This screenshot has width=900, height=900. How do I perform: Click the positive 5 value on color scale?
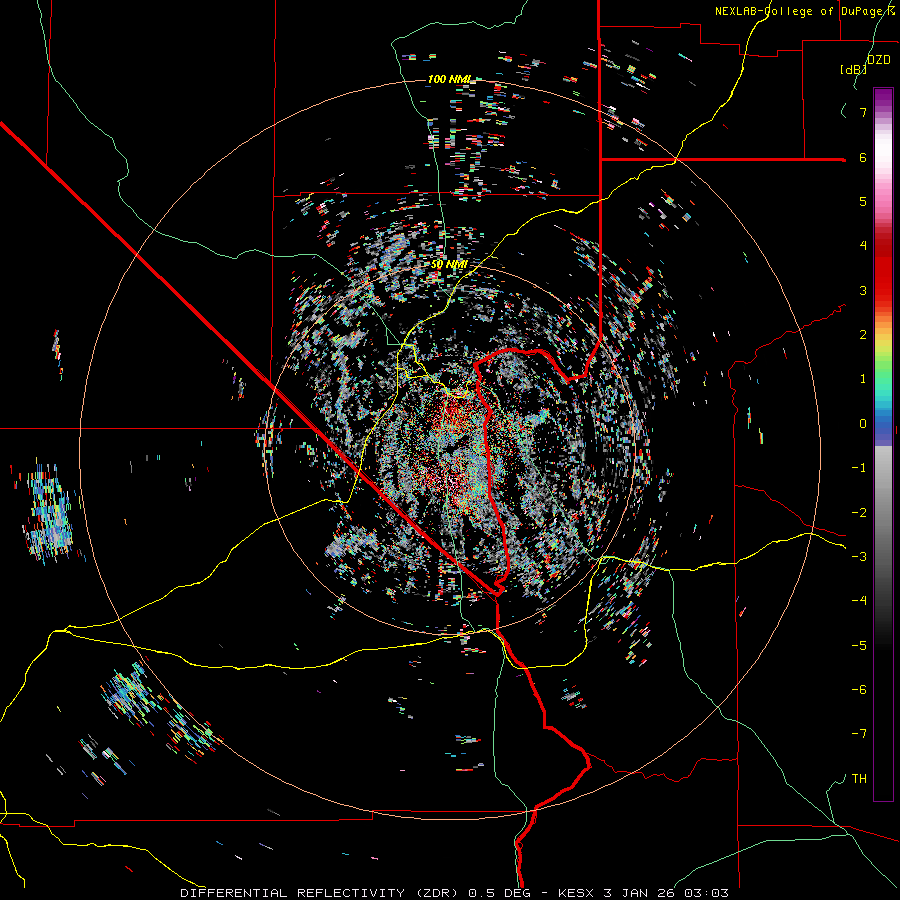tap(863, 201)
